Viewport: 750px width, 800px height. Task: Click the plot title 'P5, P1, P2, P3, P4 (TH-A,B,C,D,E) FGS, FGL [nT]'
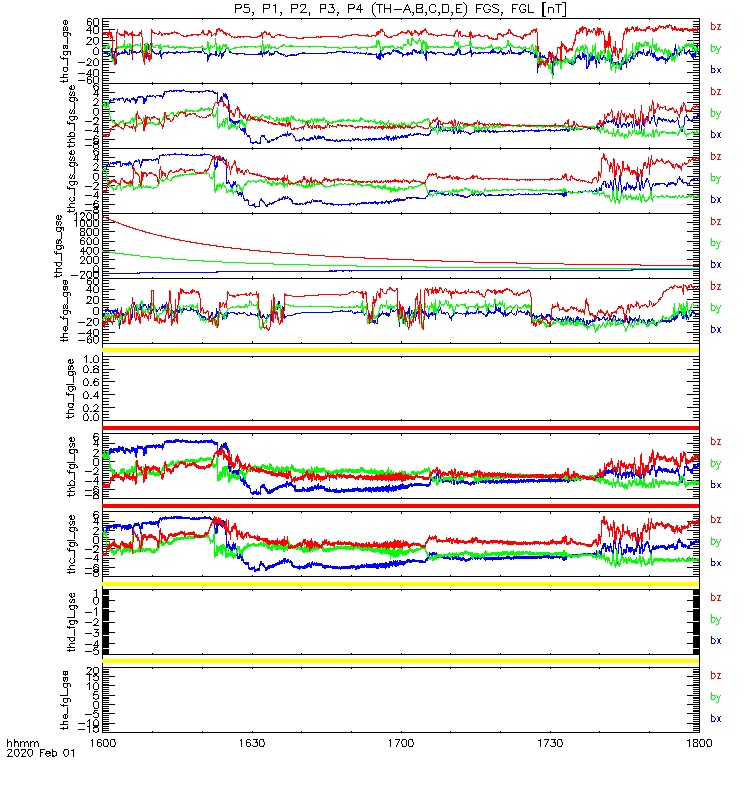coord(401,9)
